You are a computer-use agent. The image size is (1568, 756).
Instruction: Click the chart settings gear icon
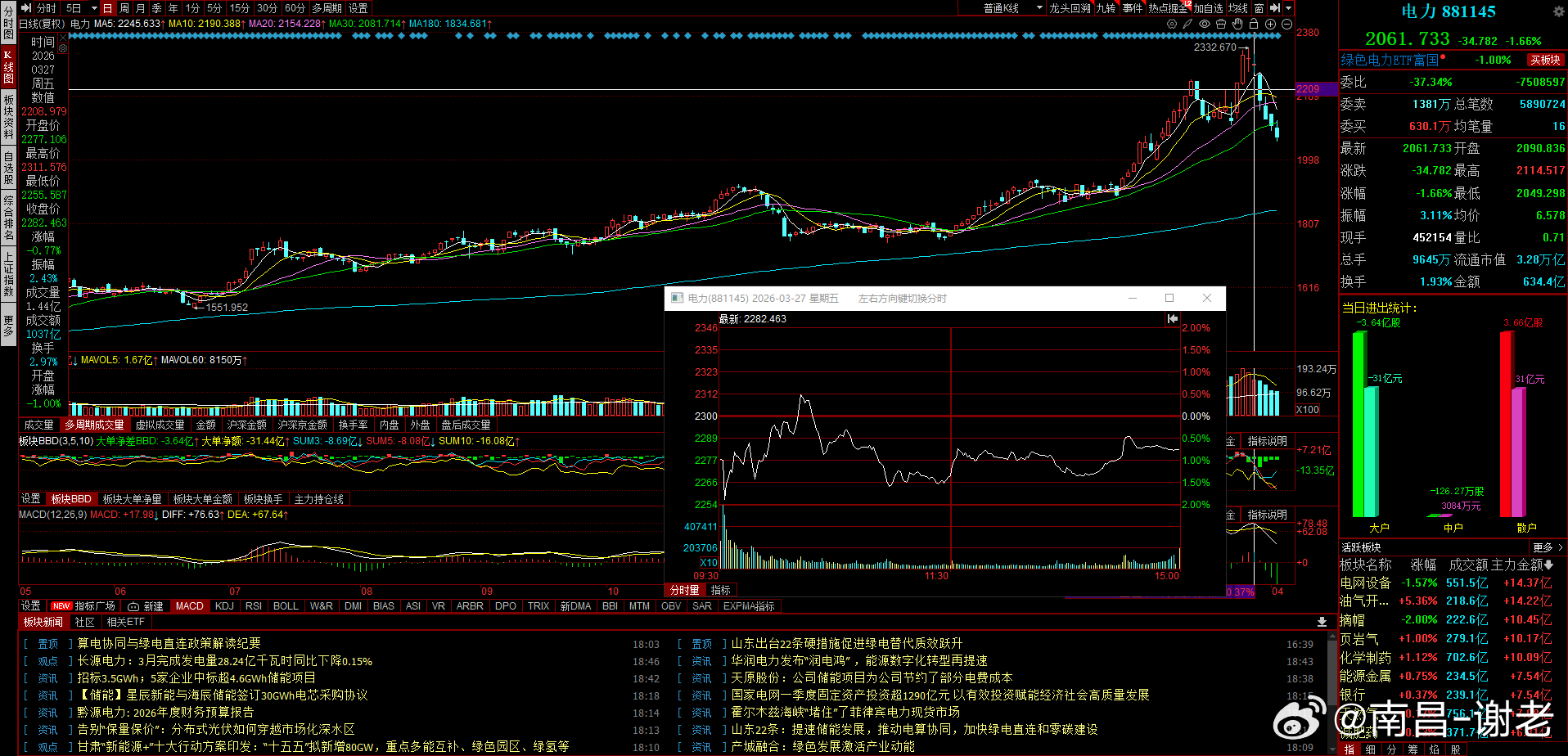1172,24
